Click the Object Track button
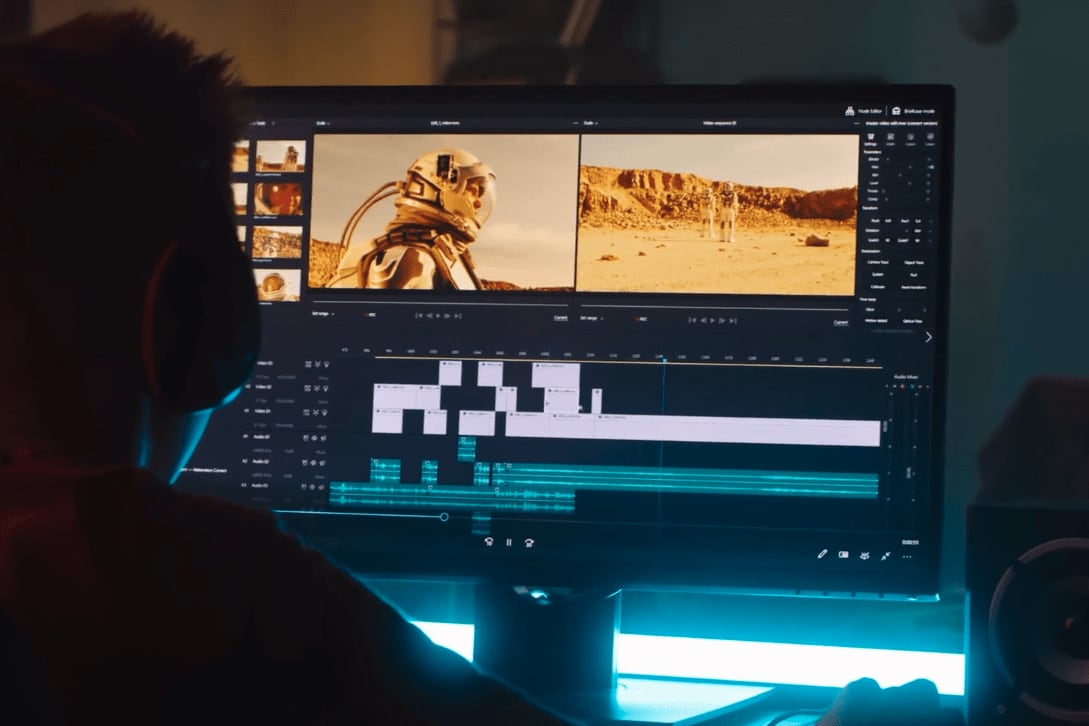This screenshot has height=726, width=1089. (x=913, y=262)
